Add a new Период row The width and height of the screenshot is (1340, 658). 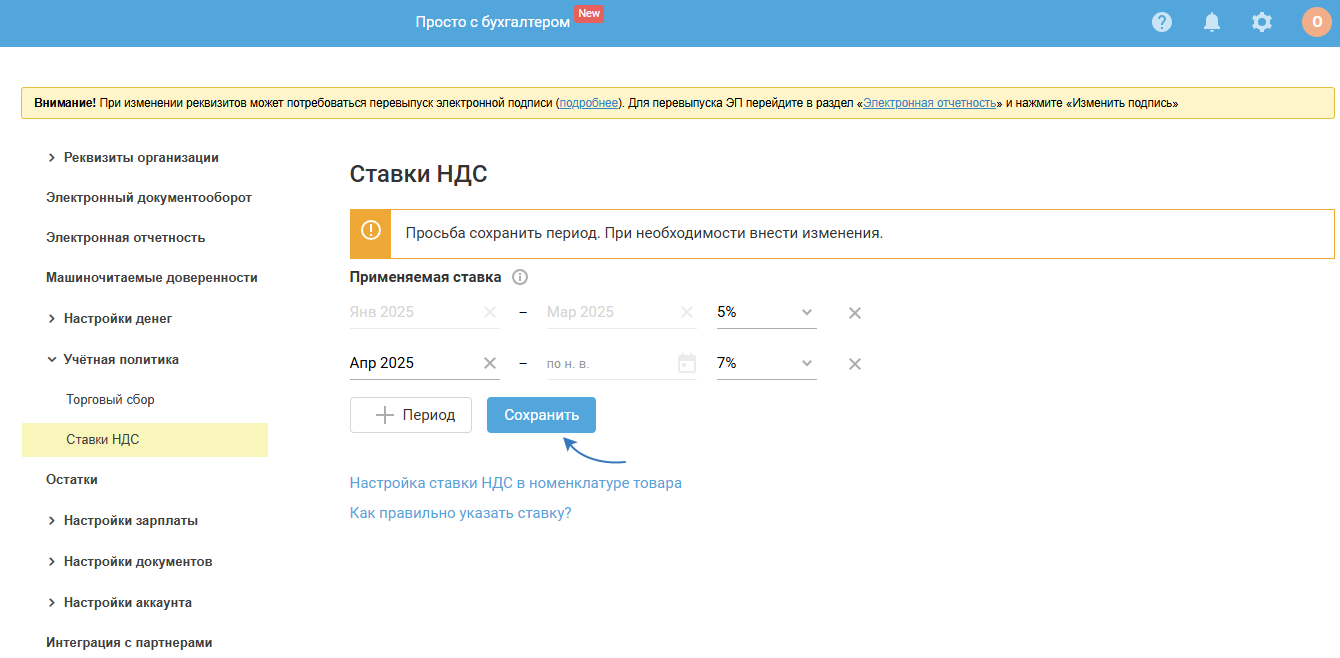(x=411, y=415)
